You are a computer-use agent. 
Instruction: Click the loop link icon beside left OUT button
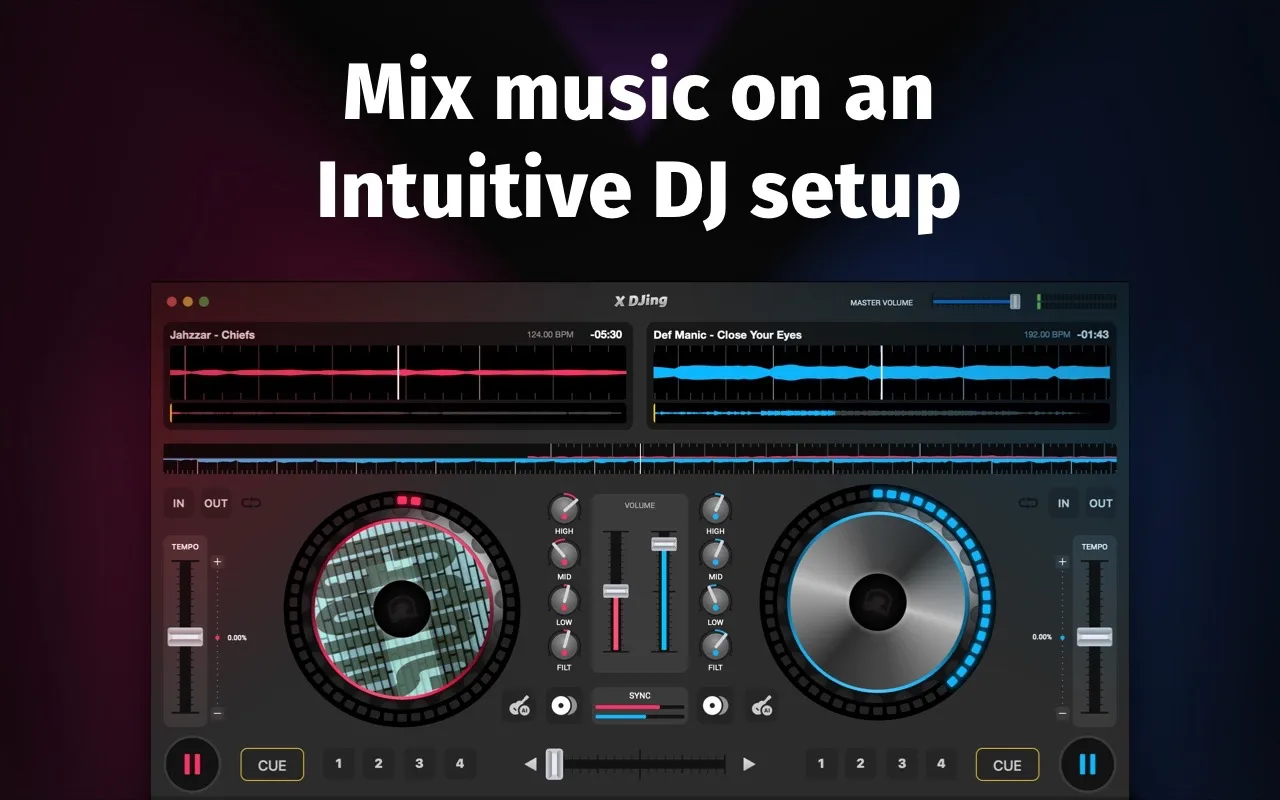[x=251, y=503]
